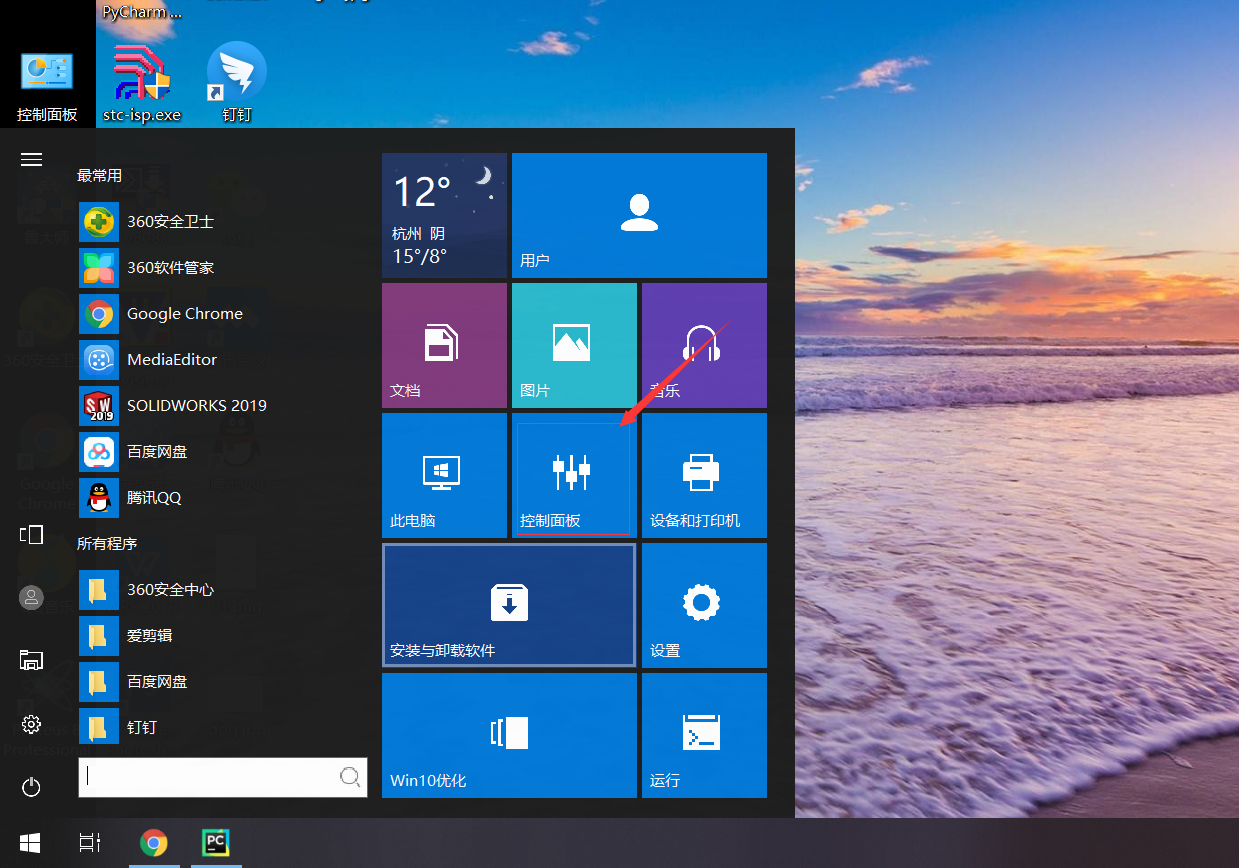
Task: Click the tablet mode icon in Start sidebar
Action: point(31,534)
